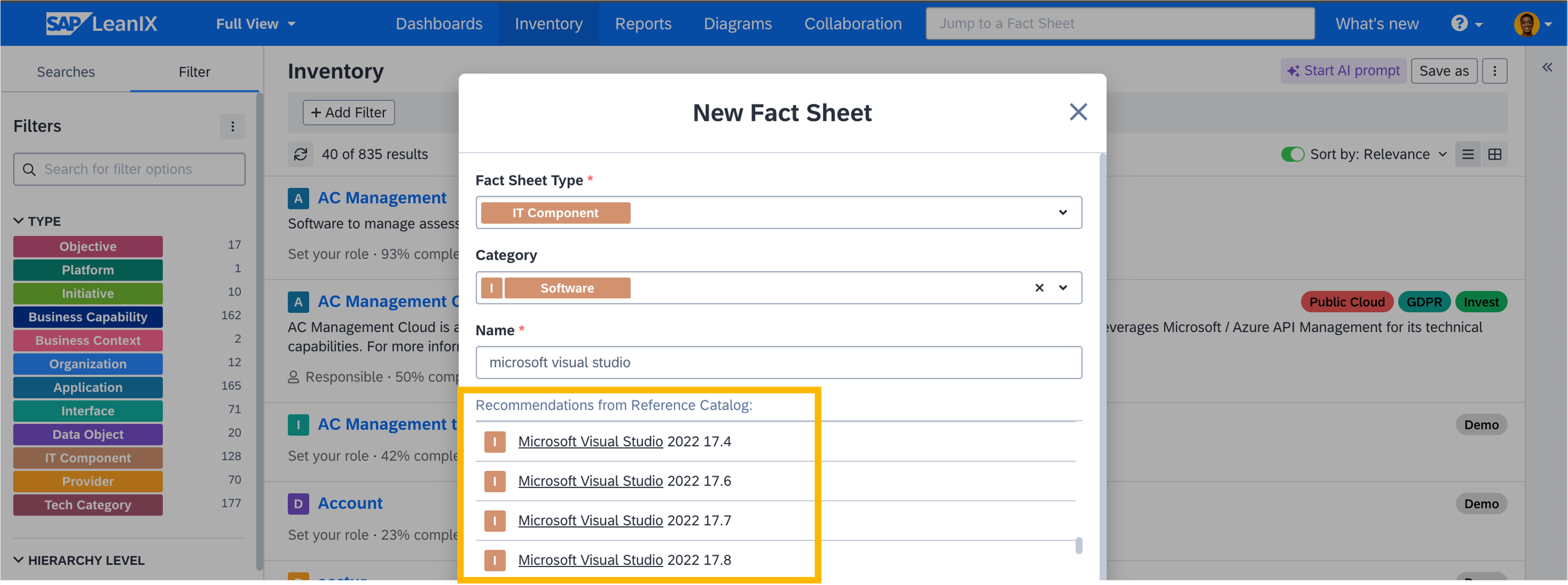Click the magnifier icon in filter search
This screenshot has width=1568, height=585.
pos(28,169)
